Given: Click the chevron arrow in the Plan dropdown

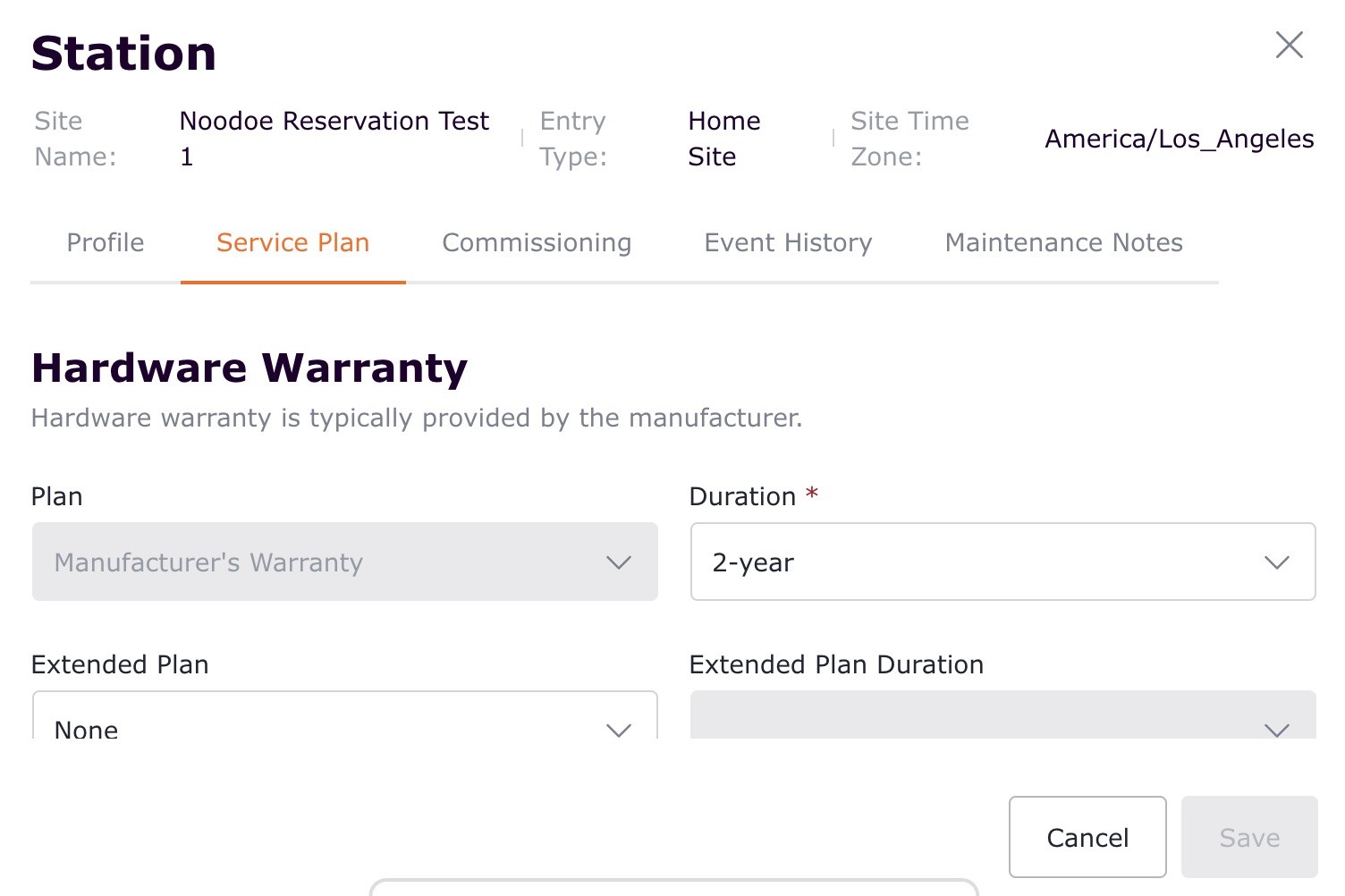Looking at the screenshot, I should click(x=619, y=562).
